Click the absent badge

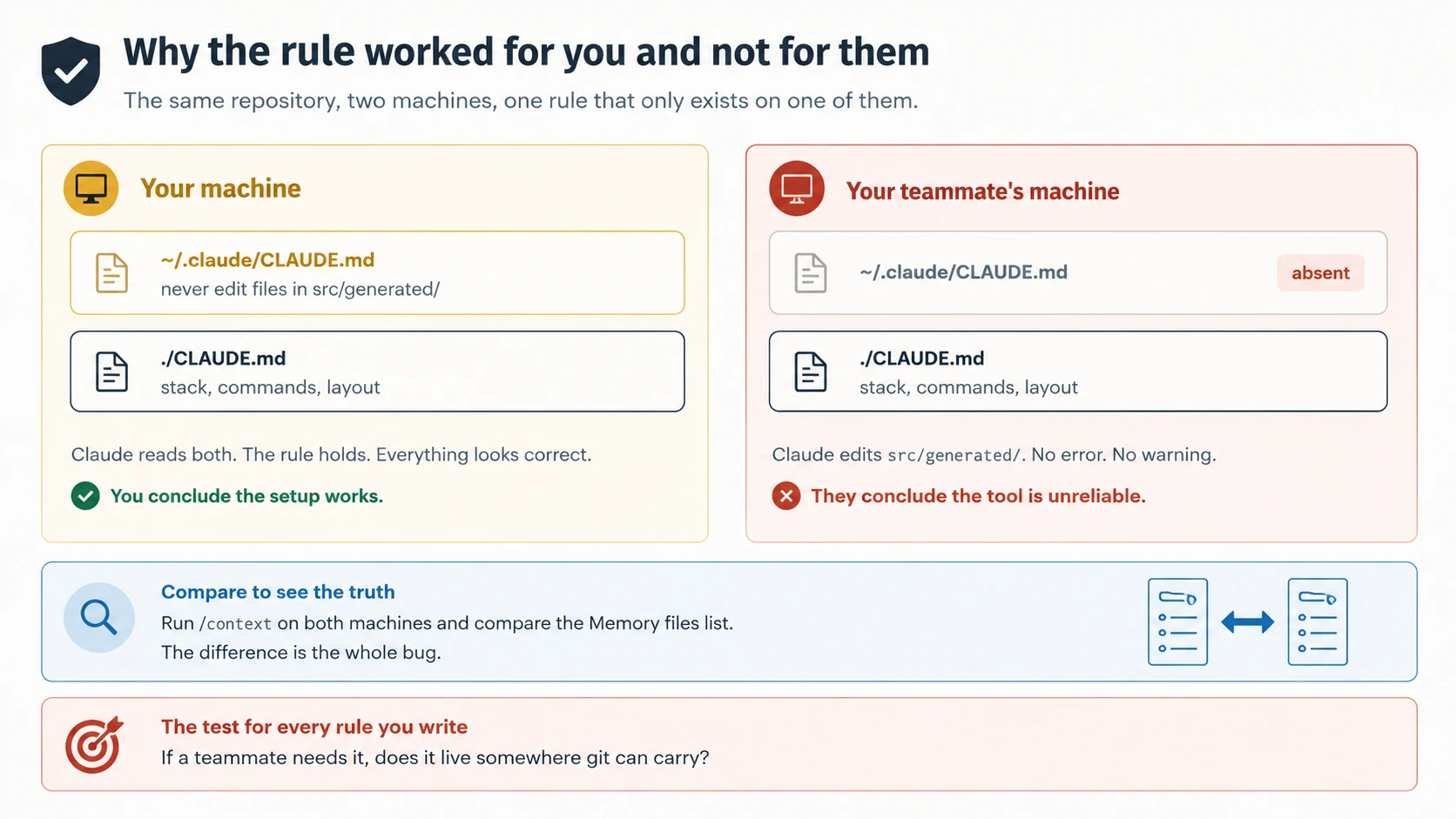tap(1320, 273)
